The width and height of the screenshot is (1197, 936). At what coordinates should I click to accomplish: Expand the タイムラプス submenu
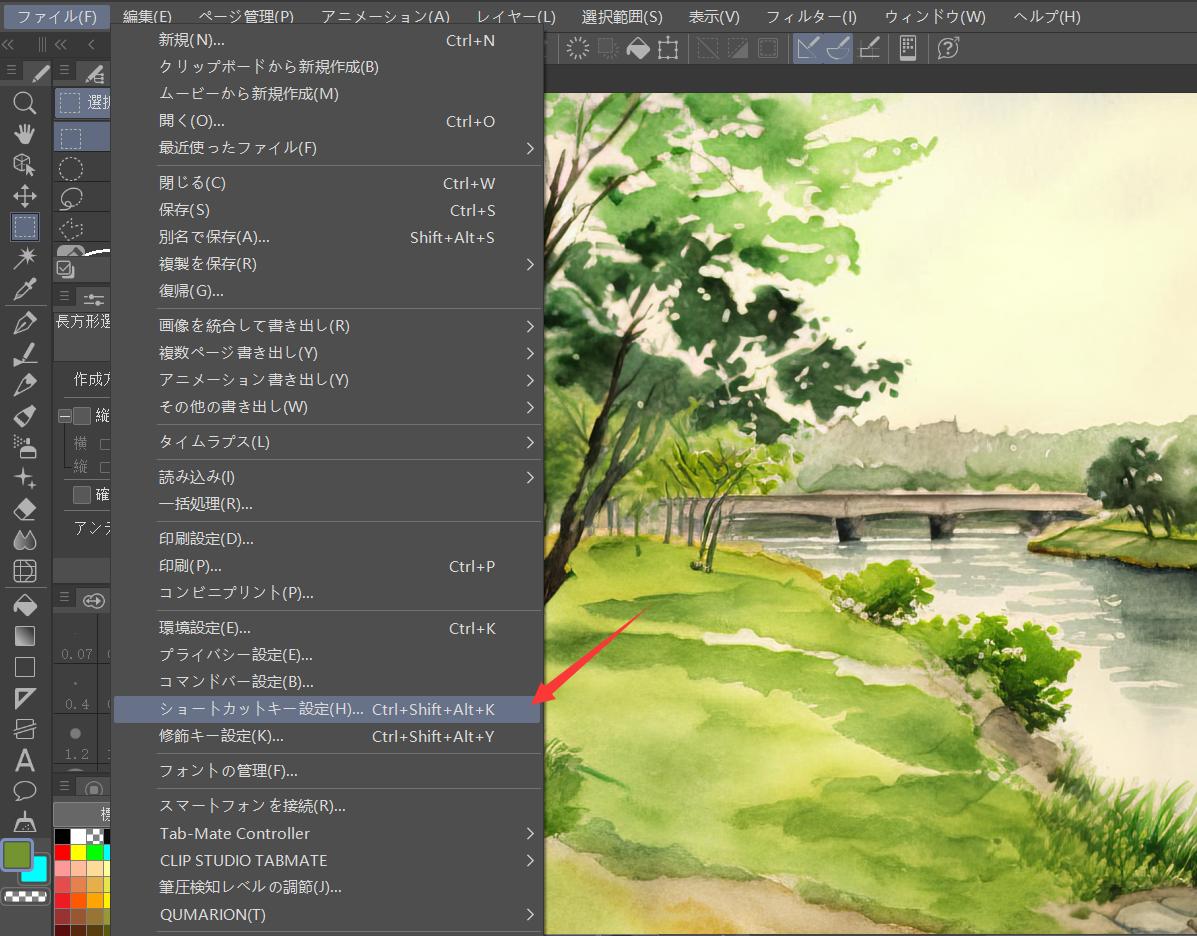click(x=327, y=442)
